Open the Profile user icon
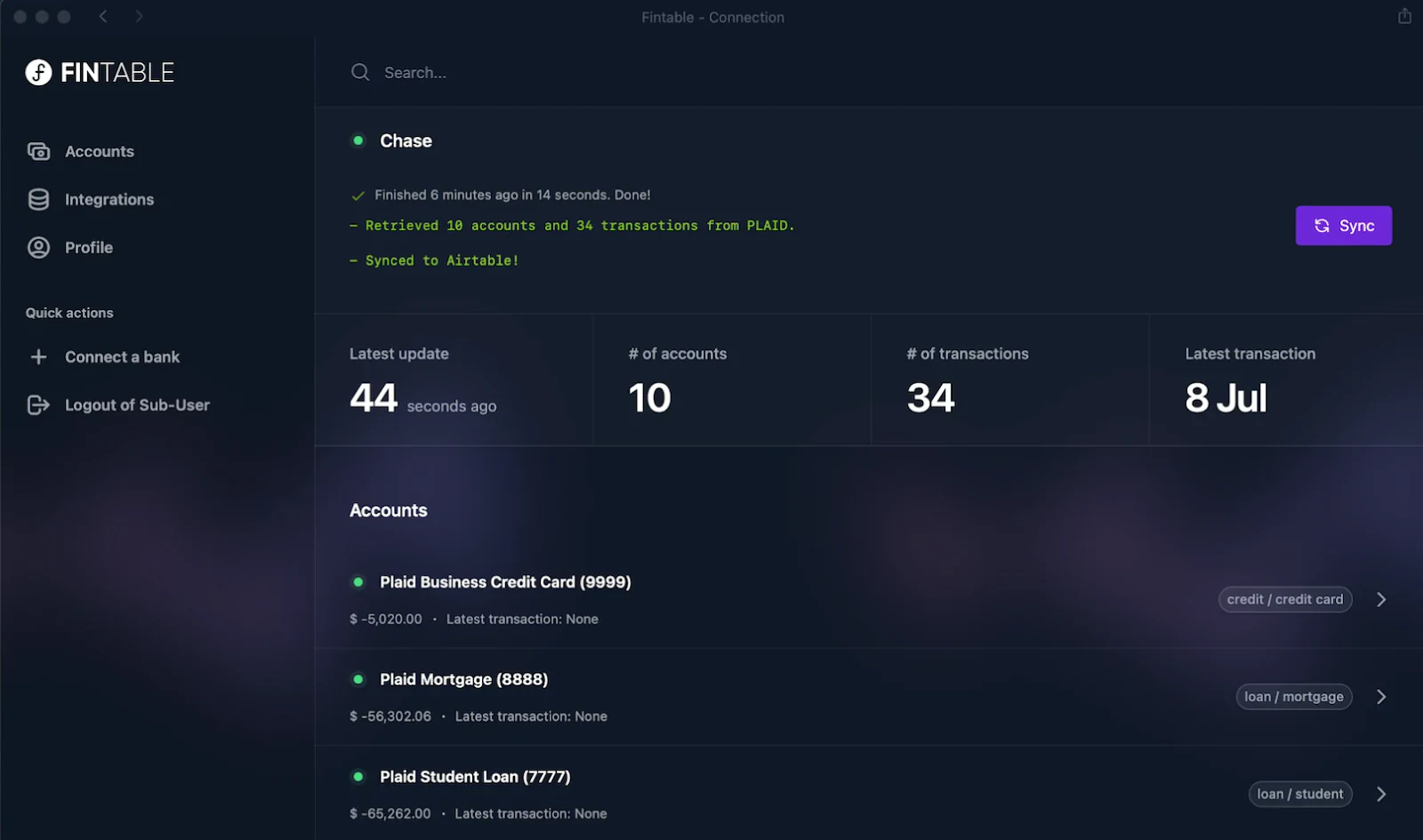The height and width of the screenshot is (840, 1423). coord(38,247)
